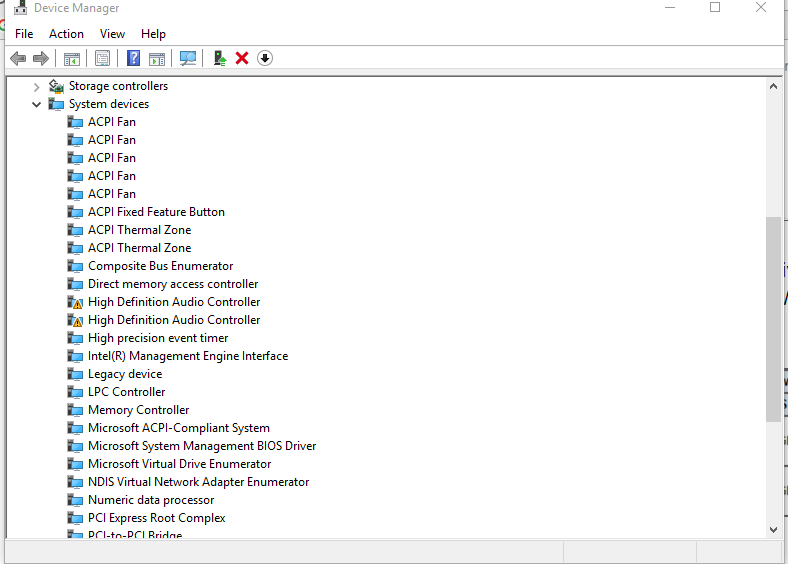Click Scan for hardware changes icon
The image size is (788, 564).
click(x=188, y=58)
